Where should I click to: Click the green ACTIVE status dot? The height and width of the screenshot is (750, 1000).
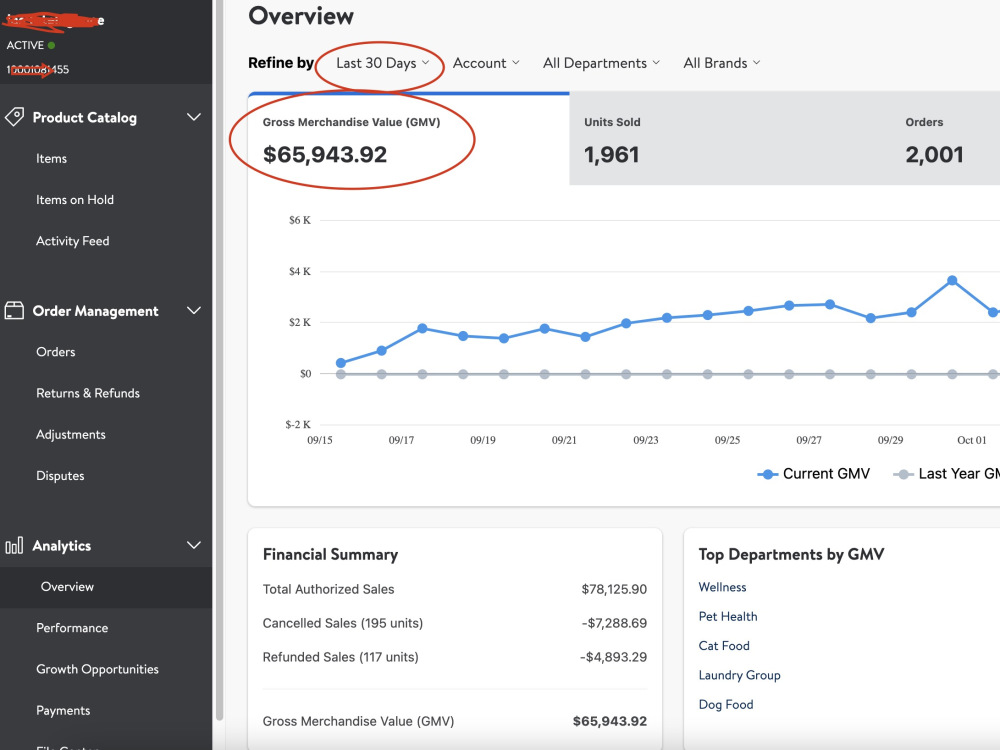(51, 45)
